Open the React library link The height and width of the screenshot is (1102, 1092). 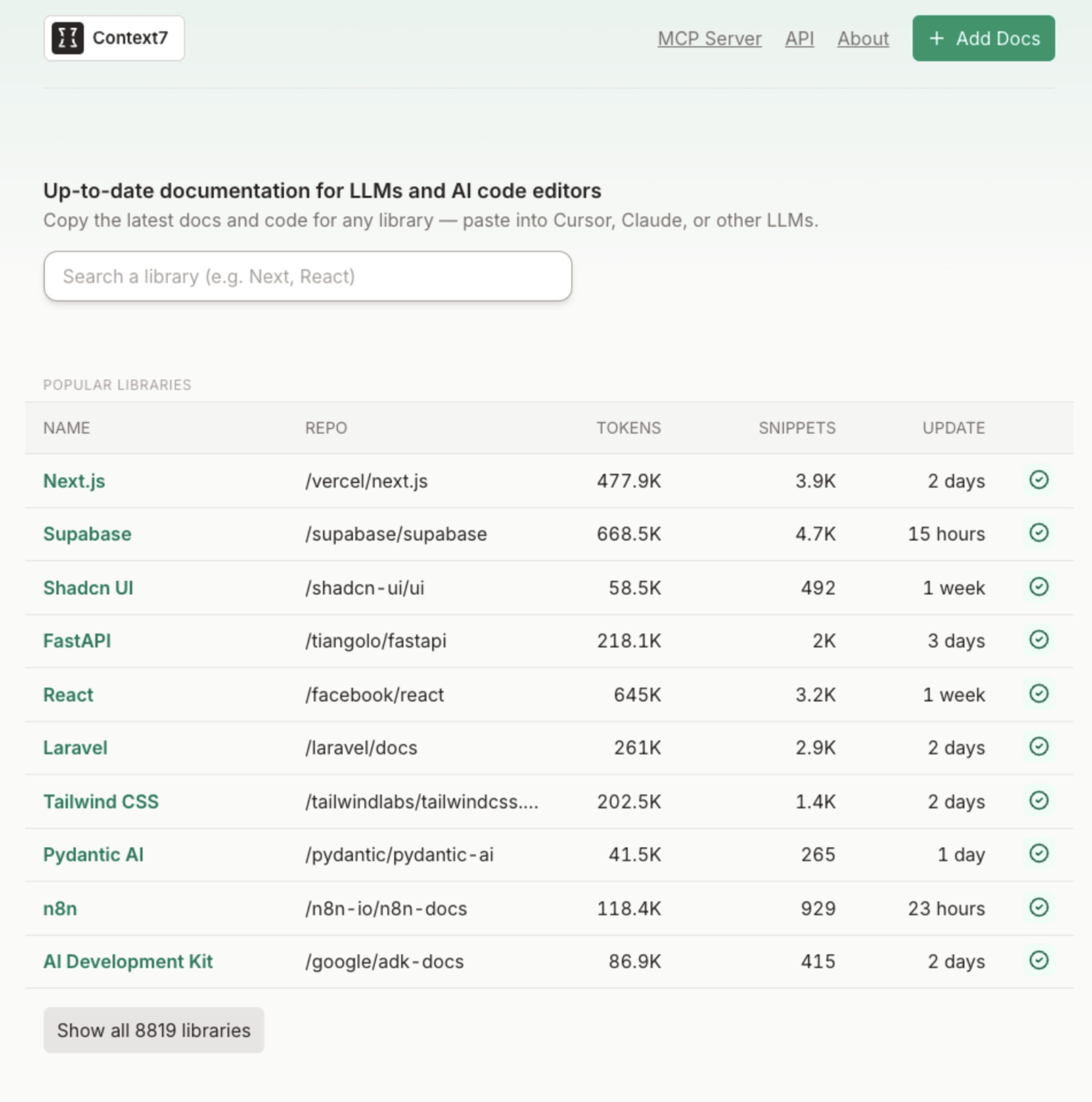click(68, 695)
